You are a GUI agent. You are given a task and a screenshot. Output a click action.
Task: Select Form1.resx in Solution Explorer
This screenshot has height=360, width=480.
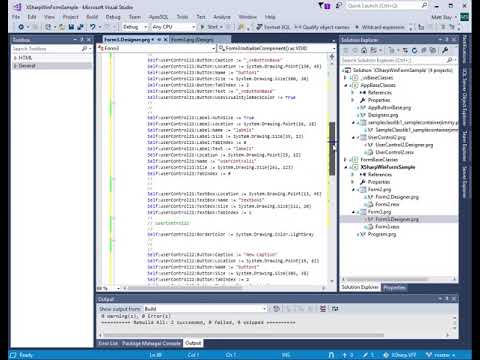click(387, 227)
